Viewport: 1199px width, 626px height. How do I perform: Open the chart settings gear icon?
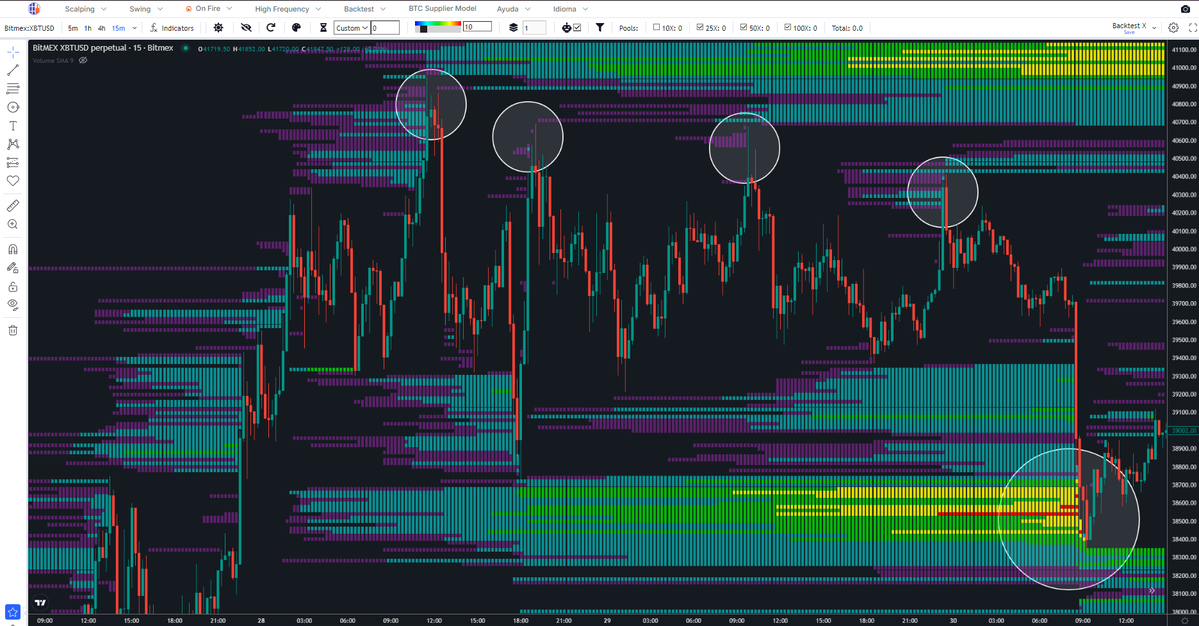(x=1173, y=28)
